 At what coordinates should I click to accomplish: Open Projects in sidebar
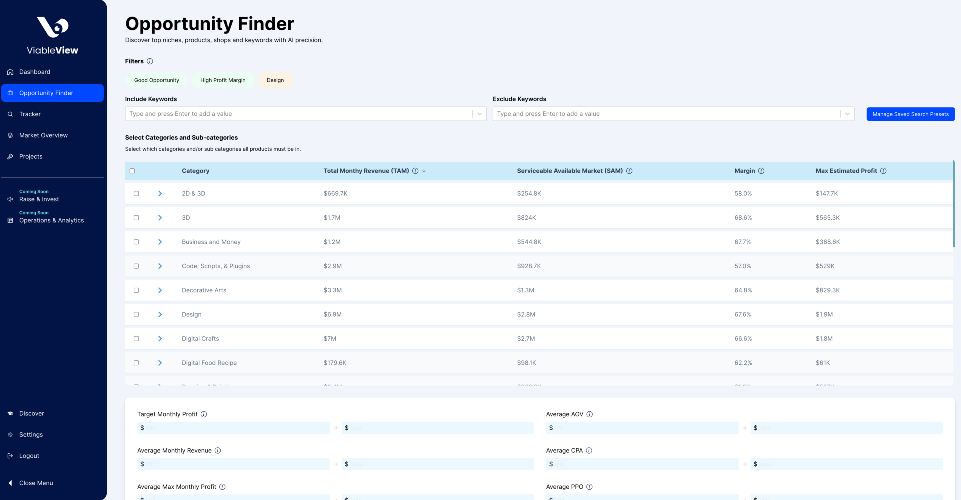pyautogui.click(x=31, y=156)
